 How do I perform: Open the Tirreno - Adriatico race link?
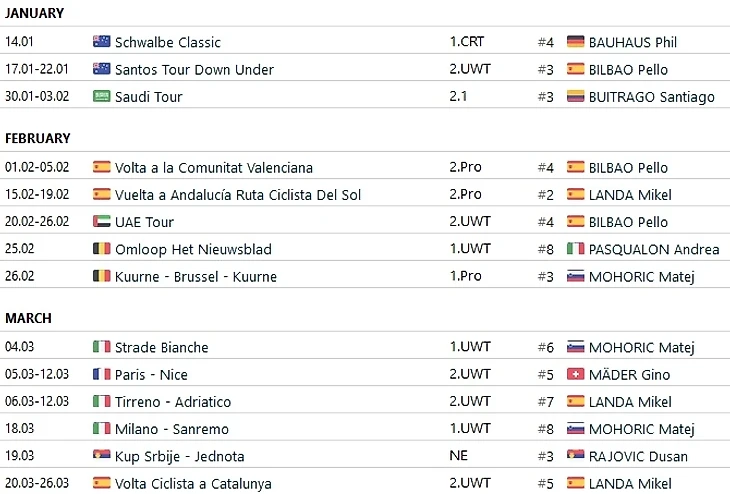173,402
